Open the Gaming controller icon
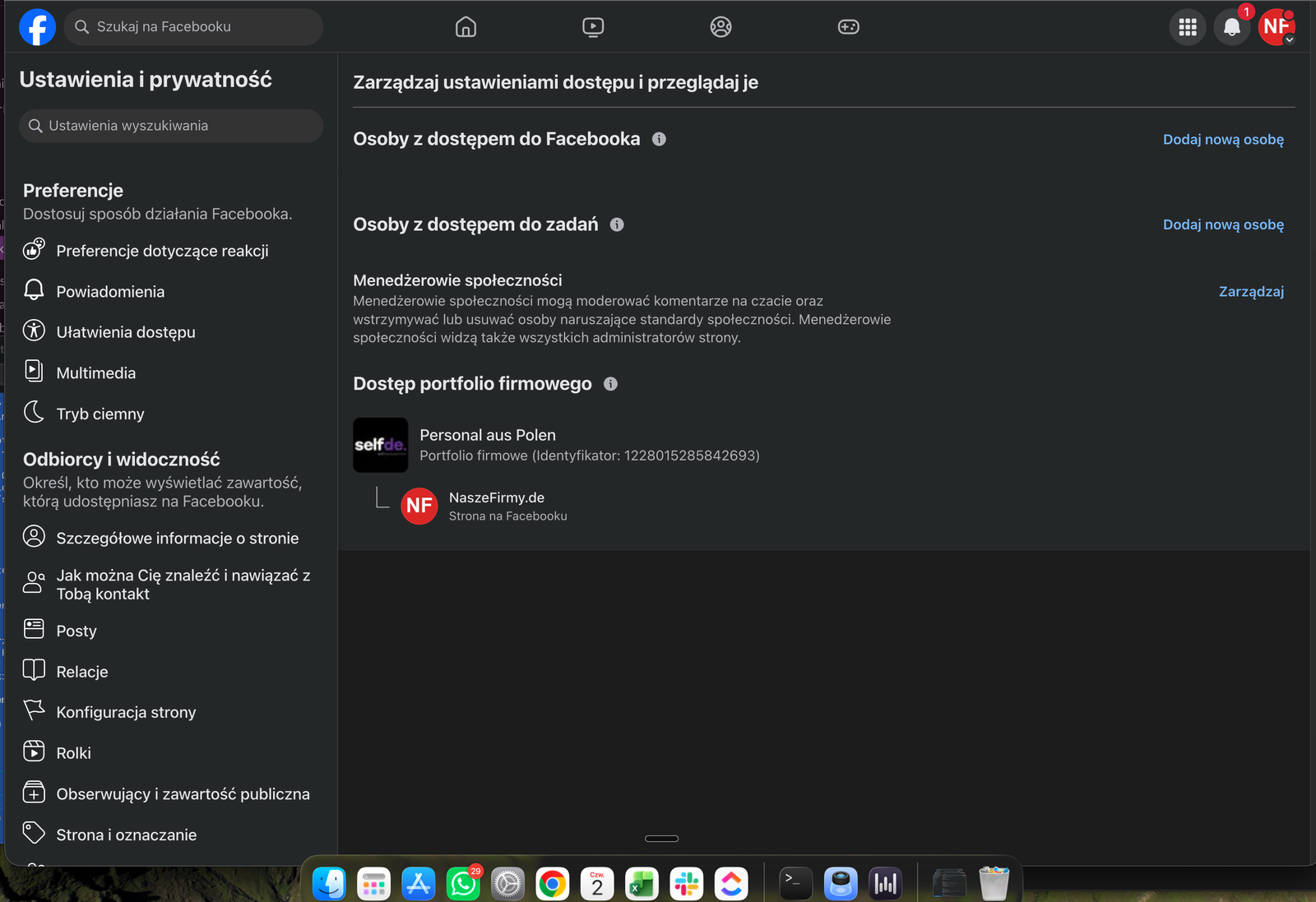 (x=848, y=27)
